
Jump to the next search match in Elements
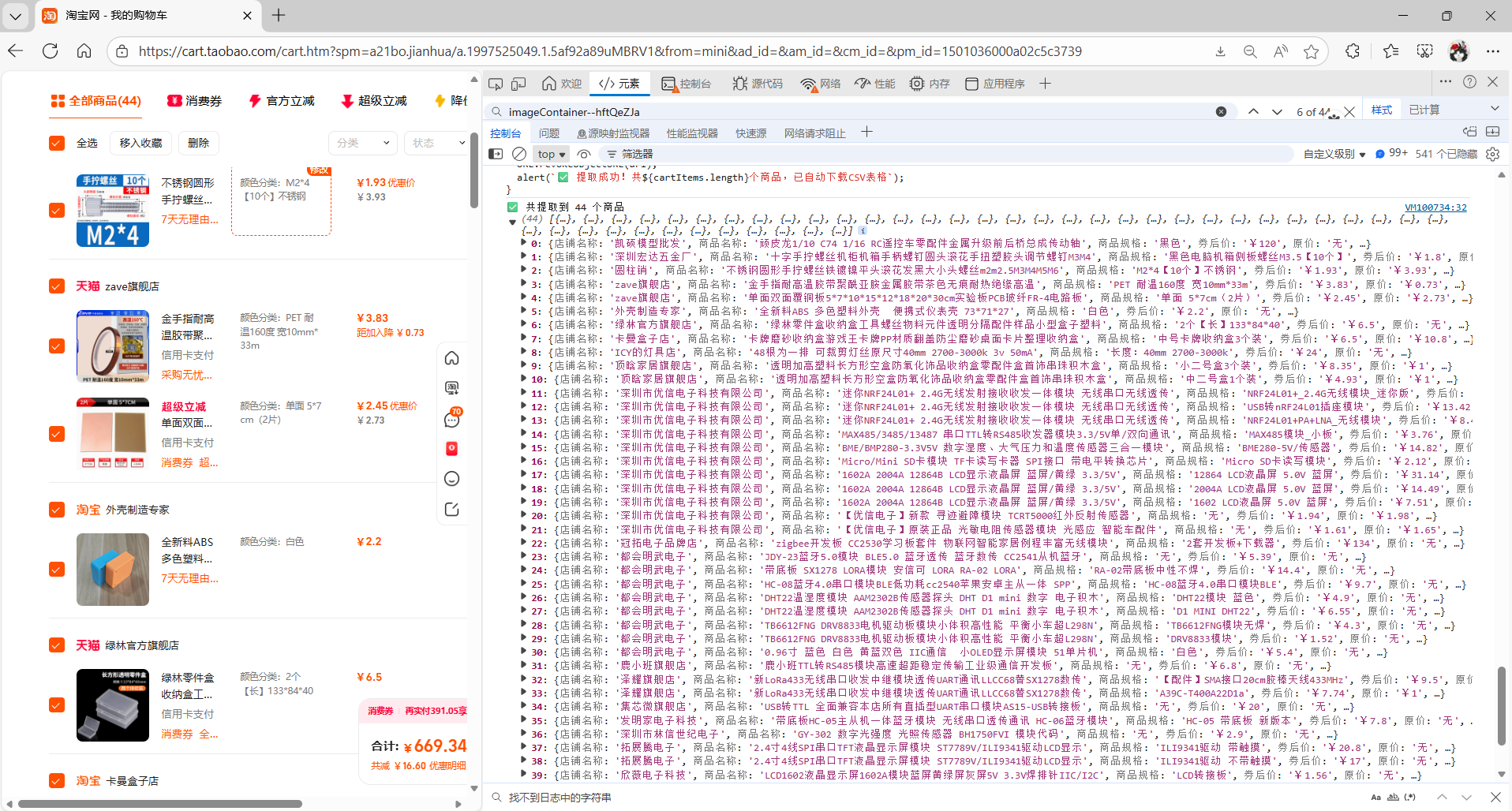click(1277, 112)
